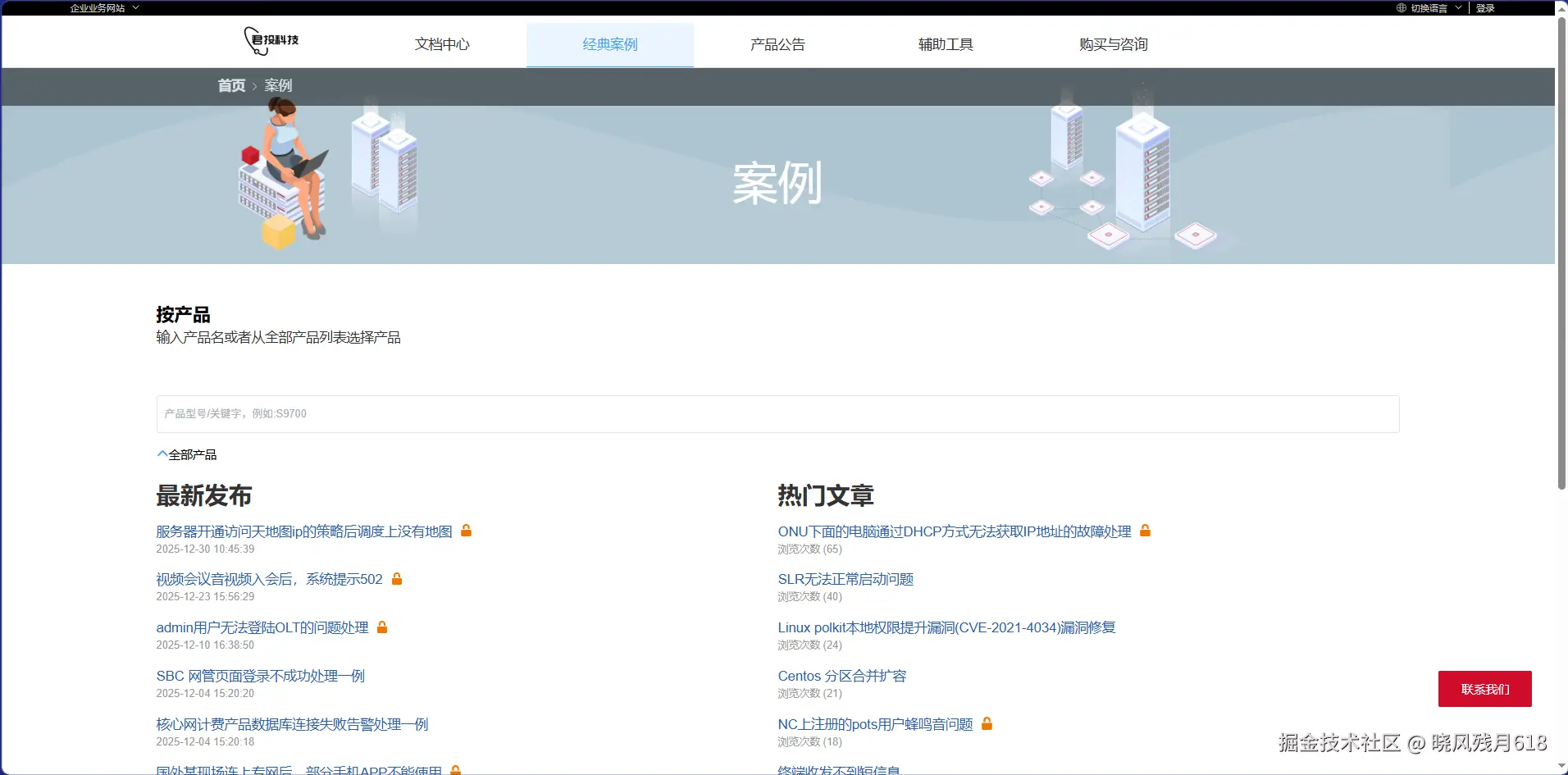The image size is (1568, 775).
Task: Click the lock icon after 视频会议音视频入会后，系统提示502
Action: click(397, 579)
